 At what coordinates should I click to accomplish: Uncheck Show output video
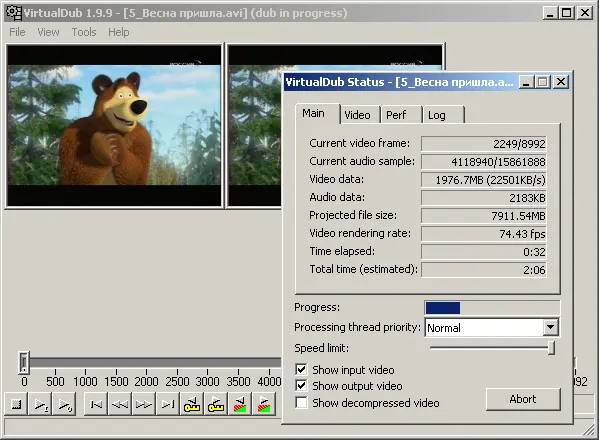click(301, 386)
